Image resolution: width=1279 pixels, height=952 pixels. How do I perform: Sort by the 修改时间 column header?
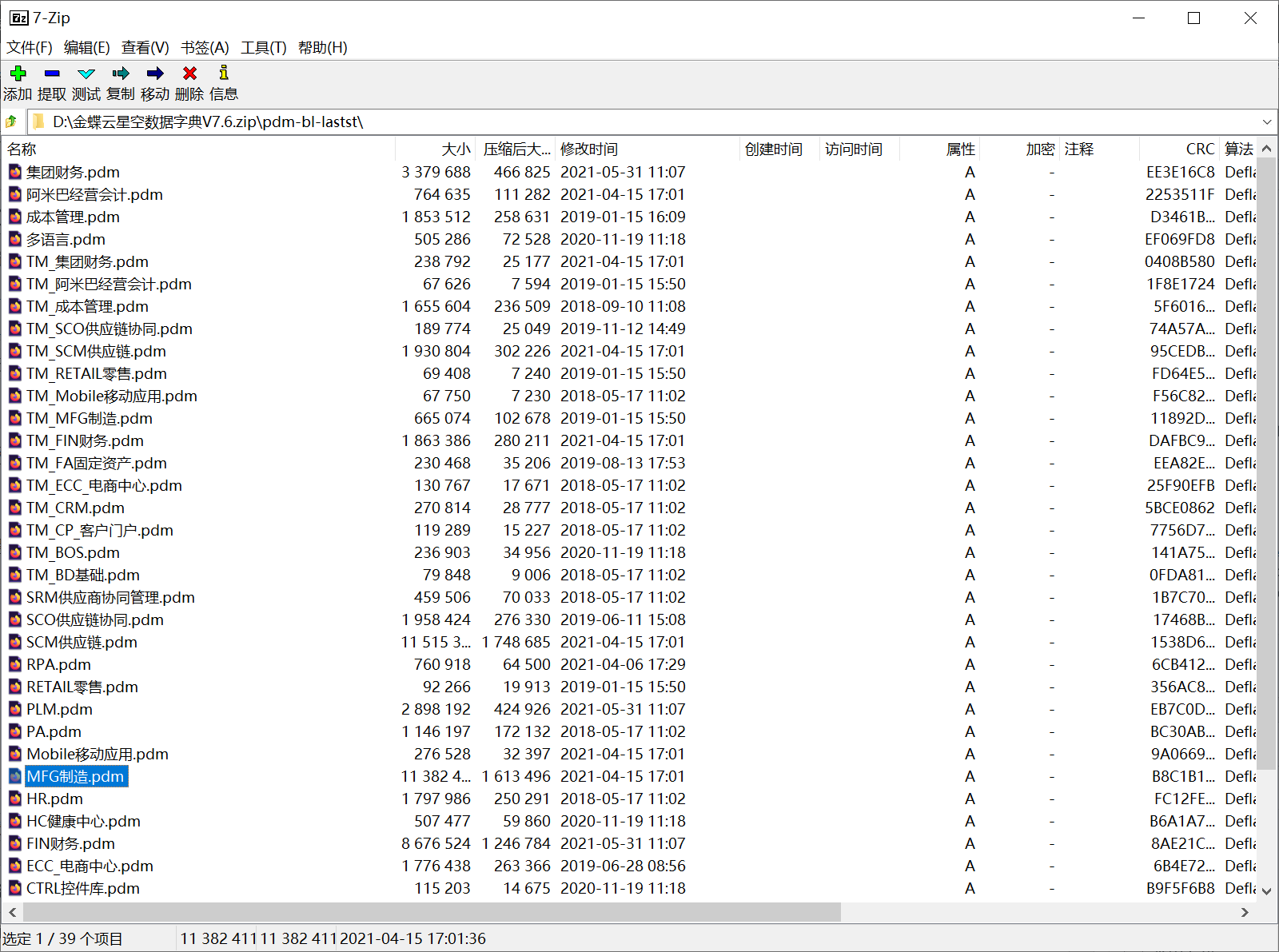pyautogui.click(x=647, y=149)
